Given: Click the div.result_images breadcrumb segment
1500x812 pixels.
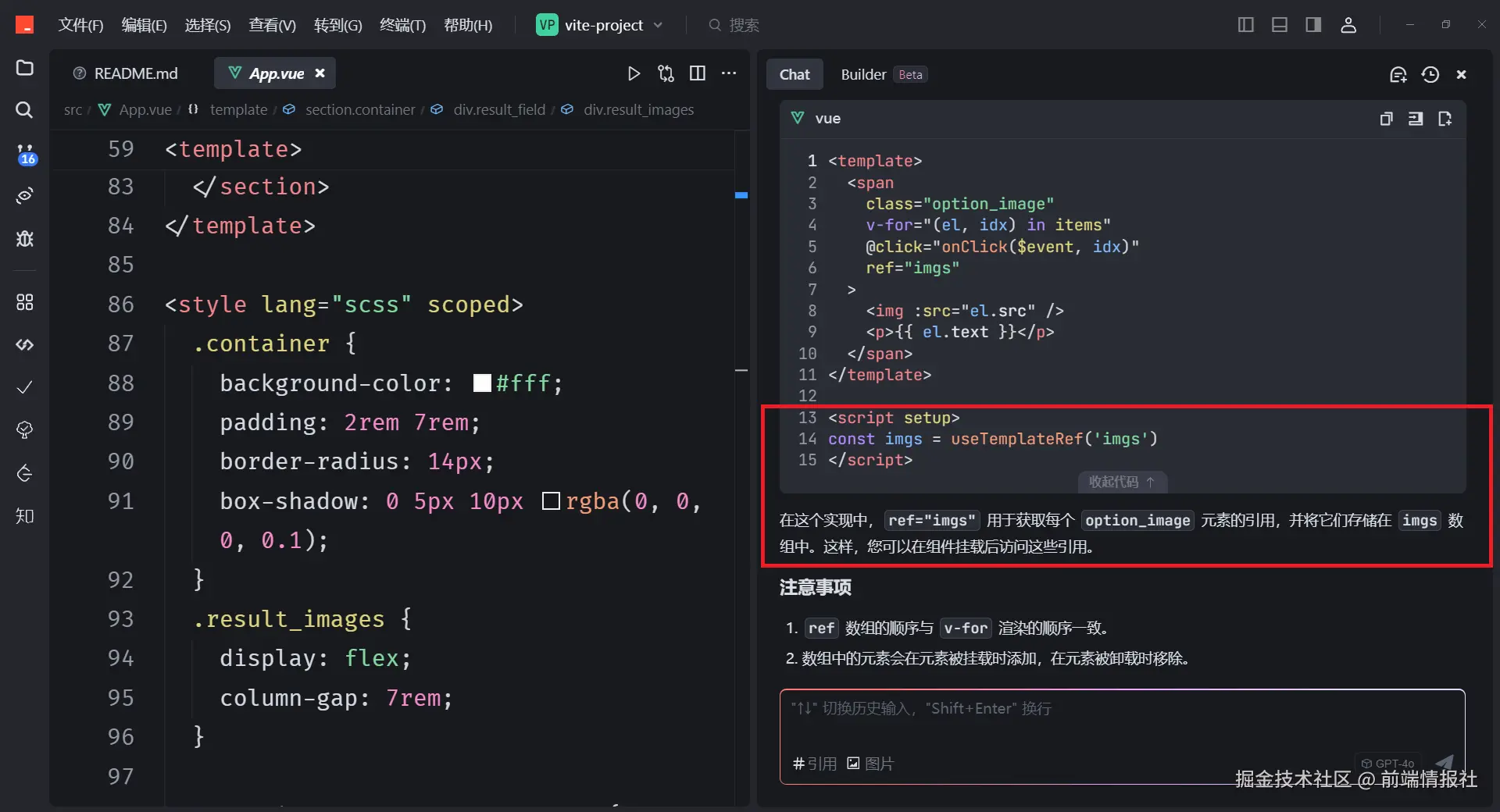Looking at the screenshot, I should pyautogui.click(x=628, y=110).
